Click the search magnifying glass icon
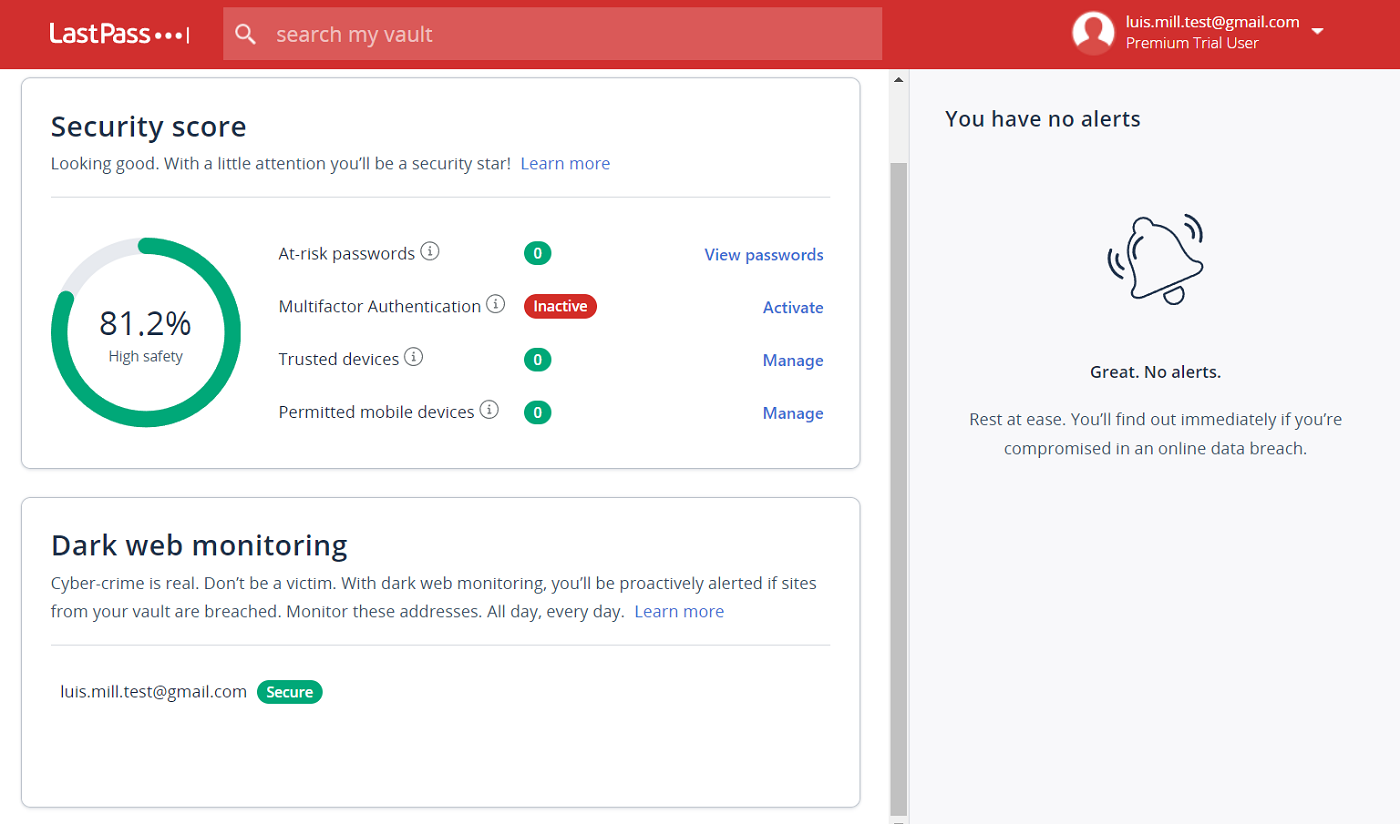This screenshot has width=1400, height=824. [245, 33]
